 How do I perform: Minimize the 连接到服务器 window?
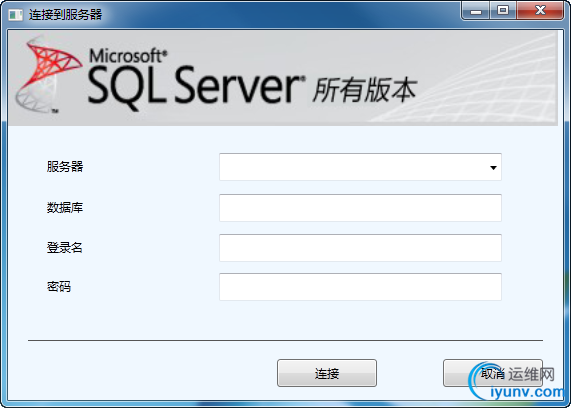point(476,11)
